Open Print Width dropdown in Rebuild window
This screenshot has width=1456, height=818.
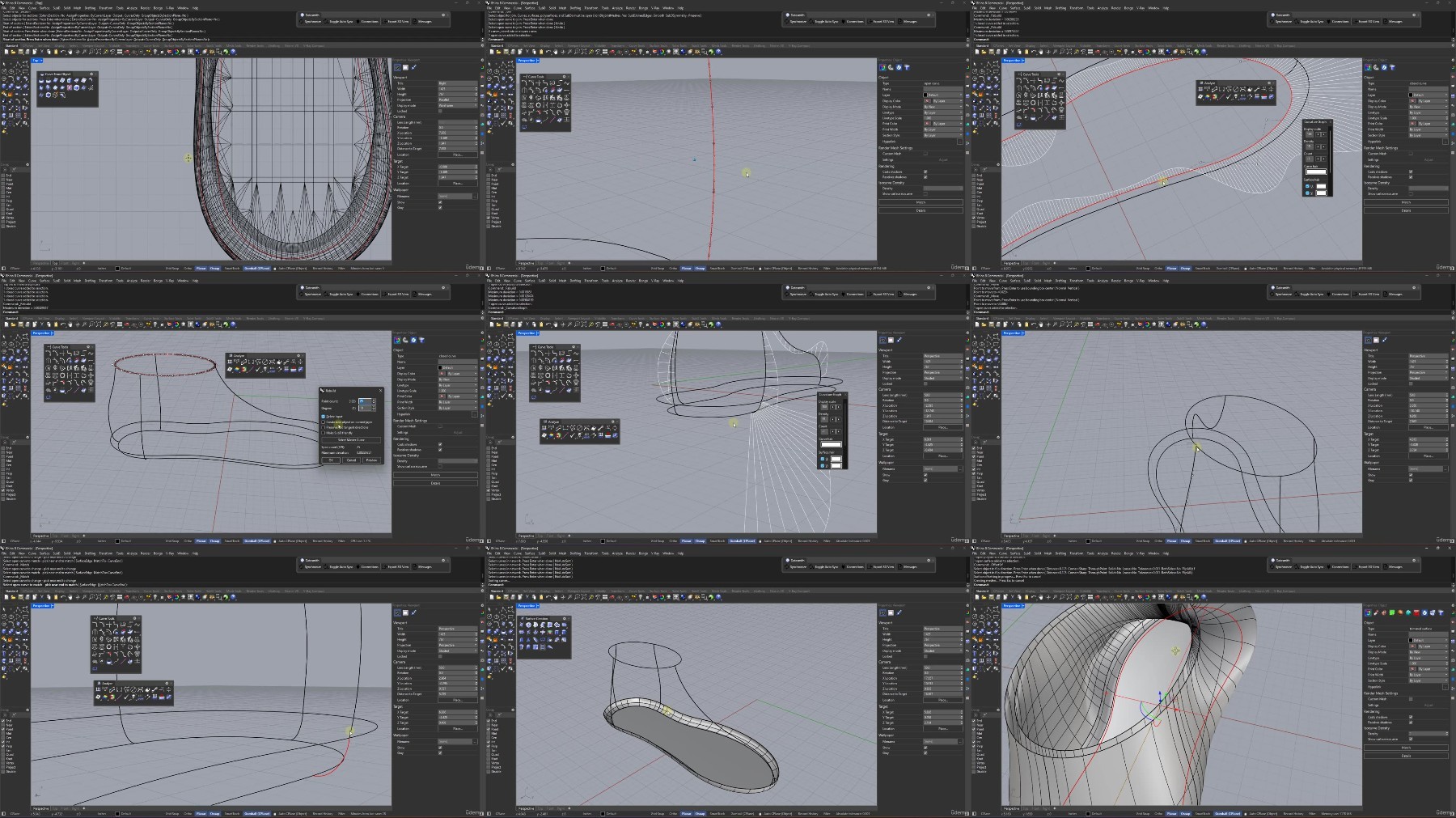pos(458,402)
